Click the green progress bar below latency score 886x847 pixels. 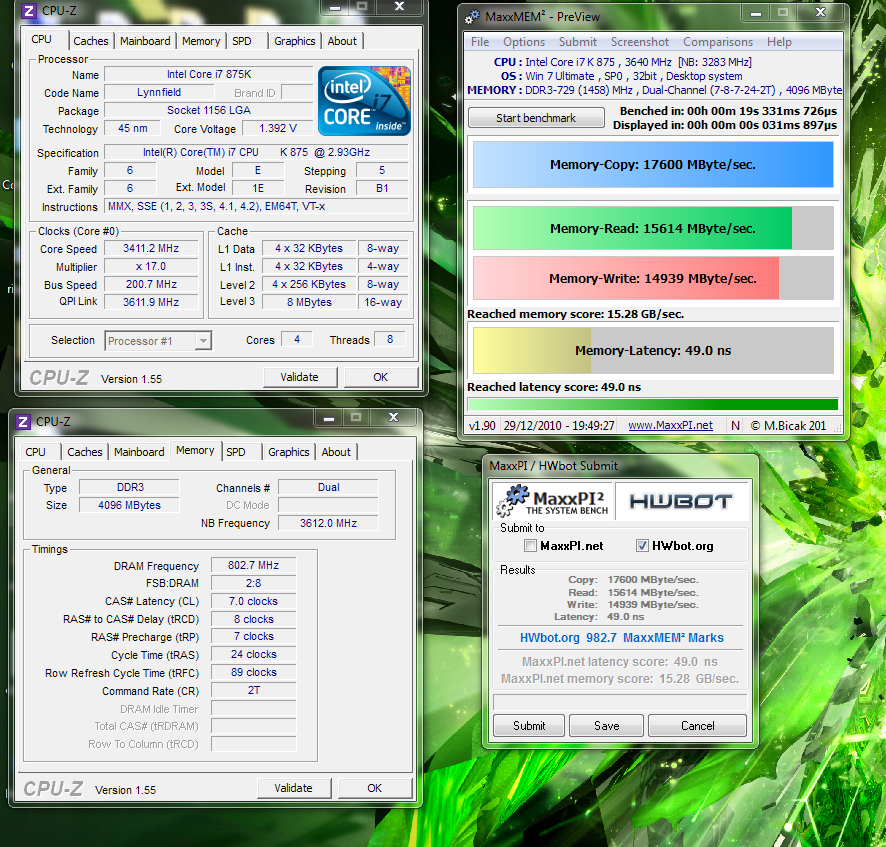coord(653,404)
